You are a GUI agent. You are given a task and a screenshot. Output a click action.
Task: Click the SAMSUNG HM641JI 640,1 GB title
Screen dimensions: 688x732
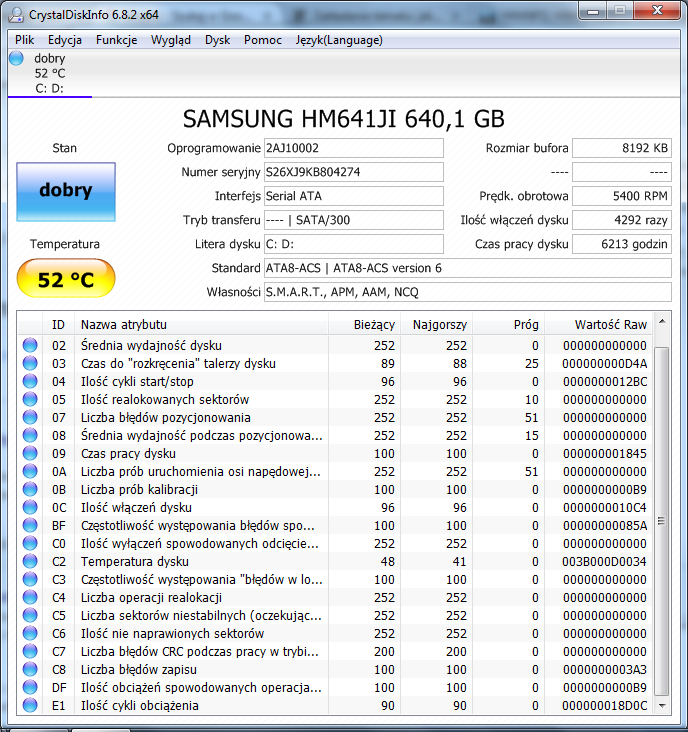coord(344,119)
